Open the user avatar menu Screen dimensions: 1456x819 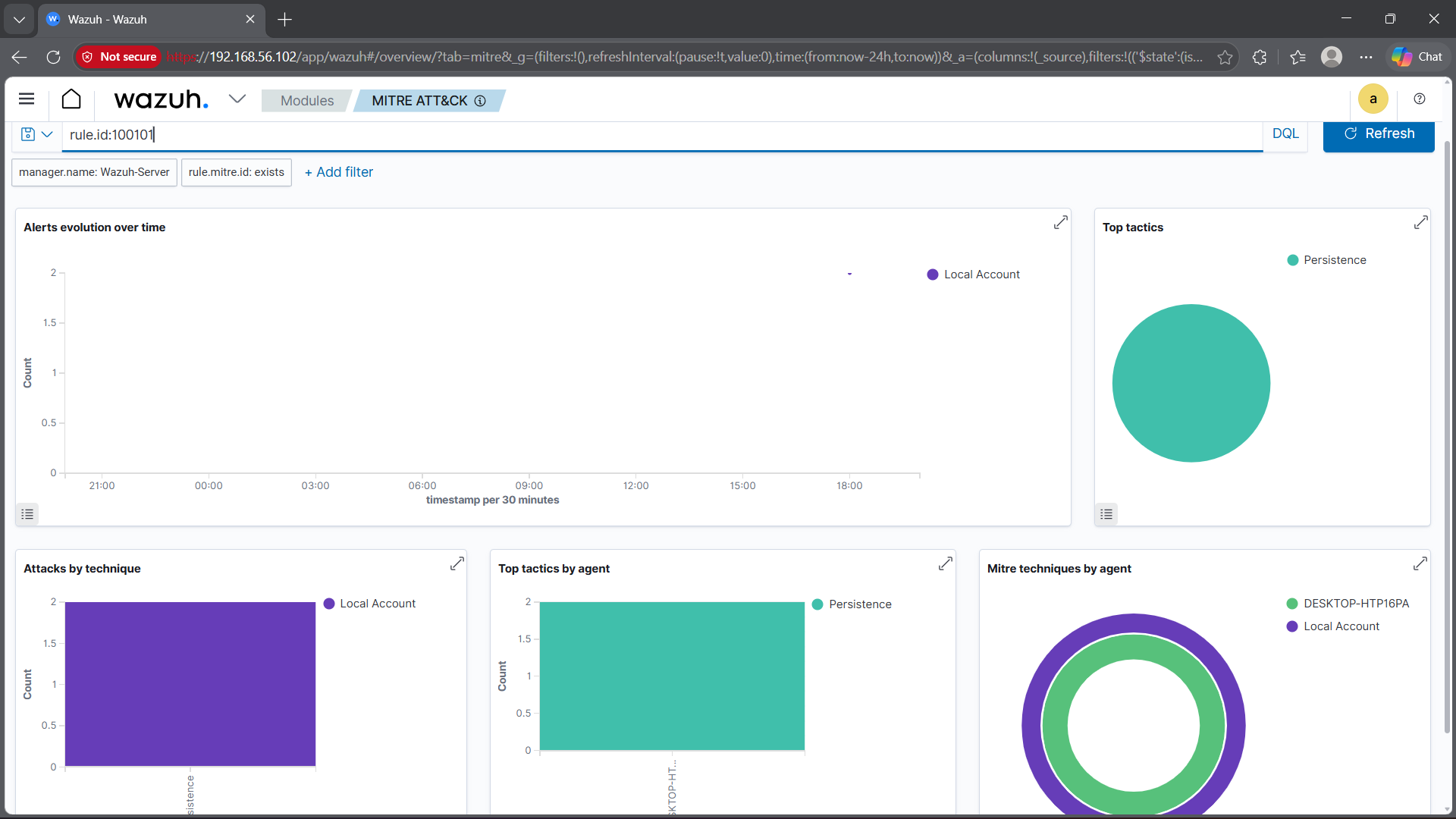1373,99
